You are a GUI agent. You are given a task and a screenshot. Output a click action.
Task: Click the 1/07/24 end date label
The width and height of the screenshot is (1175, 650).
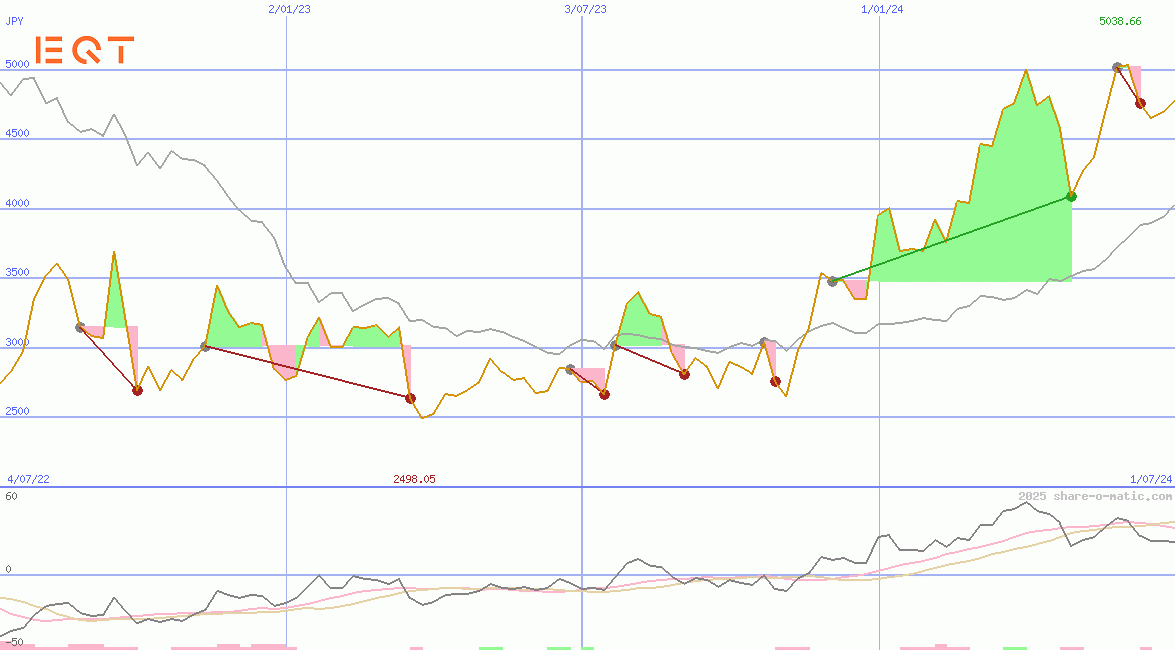coord(1151,479)
